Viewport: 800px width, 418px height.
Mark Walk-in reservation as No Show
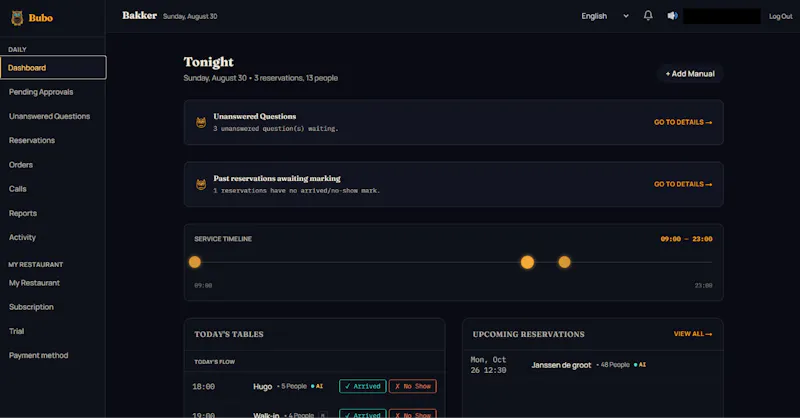(x=413, y=414)
